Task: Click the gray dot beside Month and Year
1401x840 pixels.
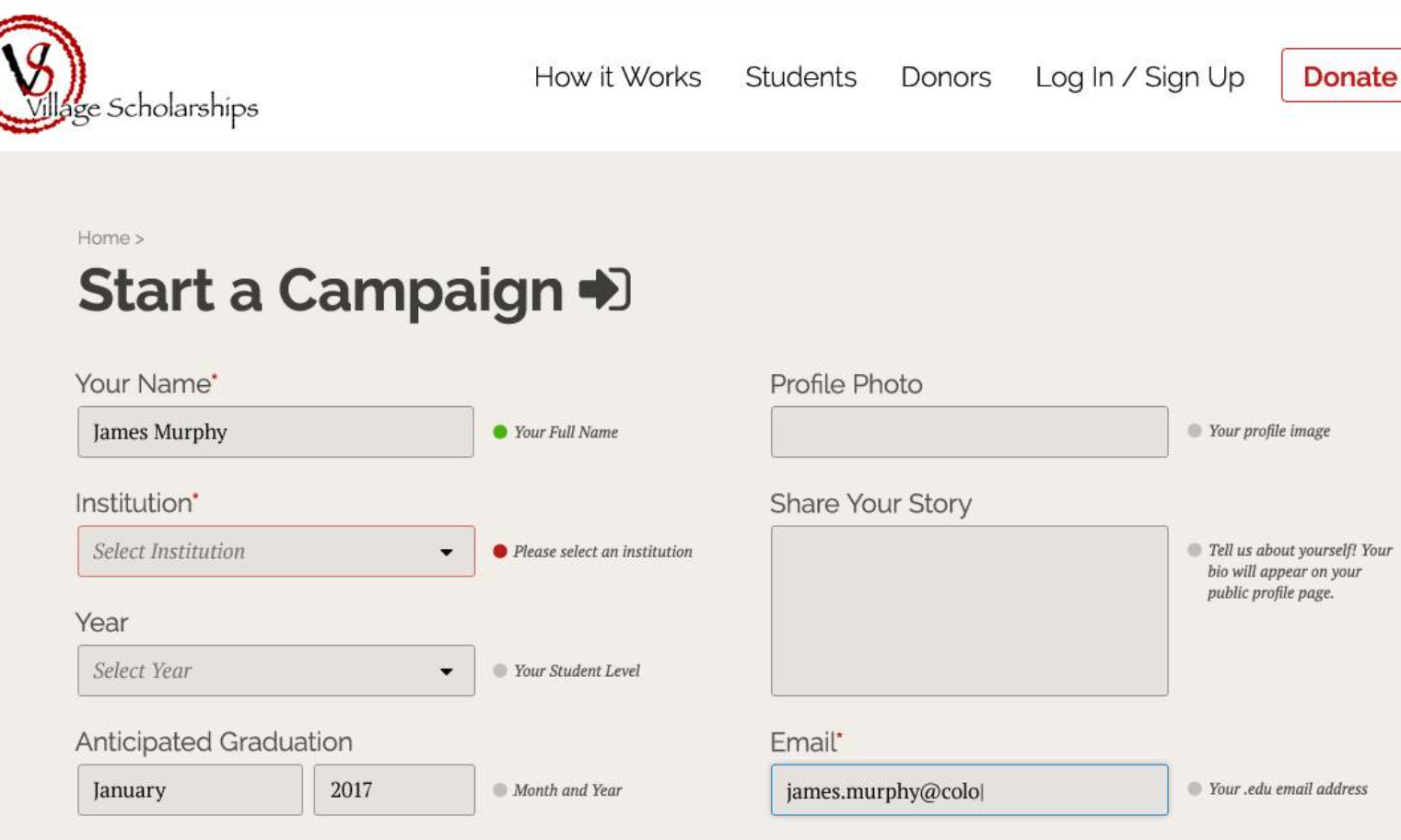Action: click(500, 790)
